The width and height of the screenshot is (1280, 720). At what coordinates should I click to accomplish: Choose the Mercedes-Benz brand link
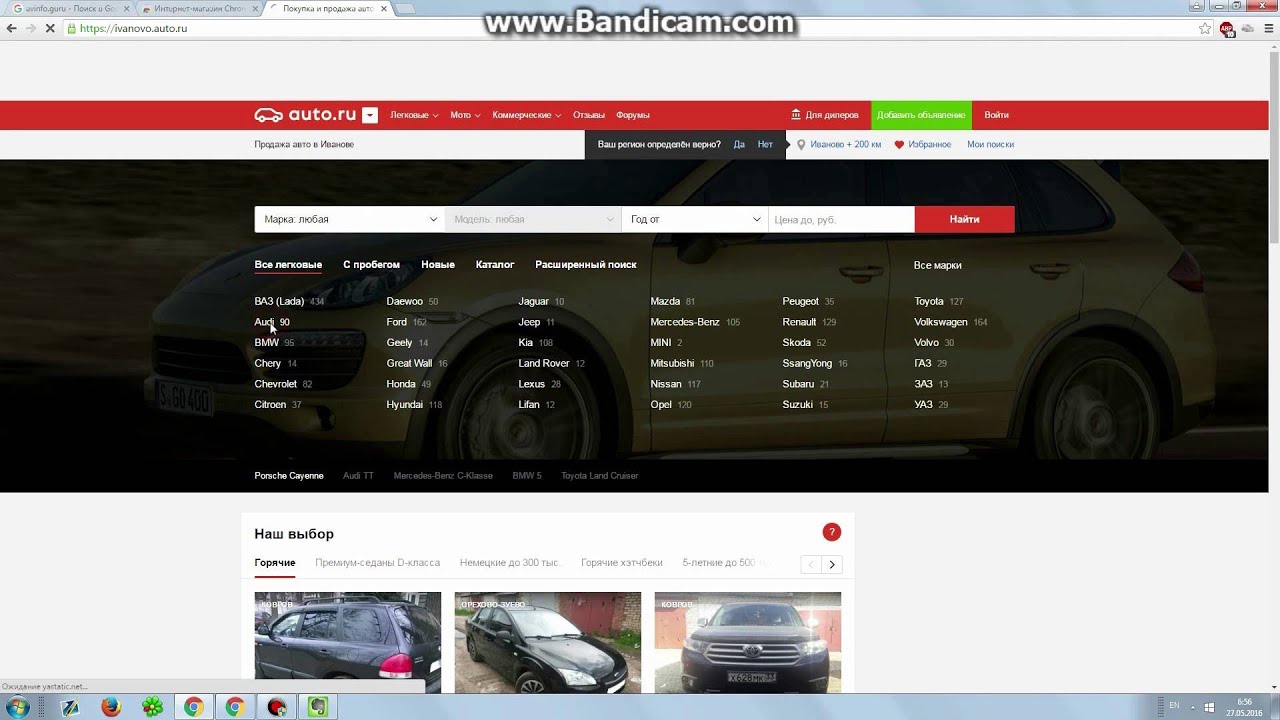pos(685,322)
